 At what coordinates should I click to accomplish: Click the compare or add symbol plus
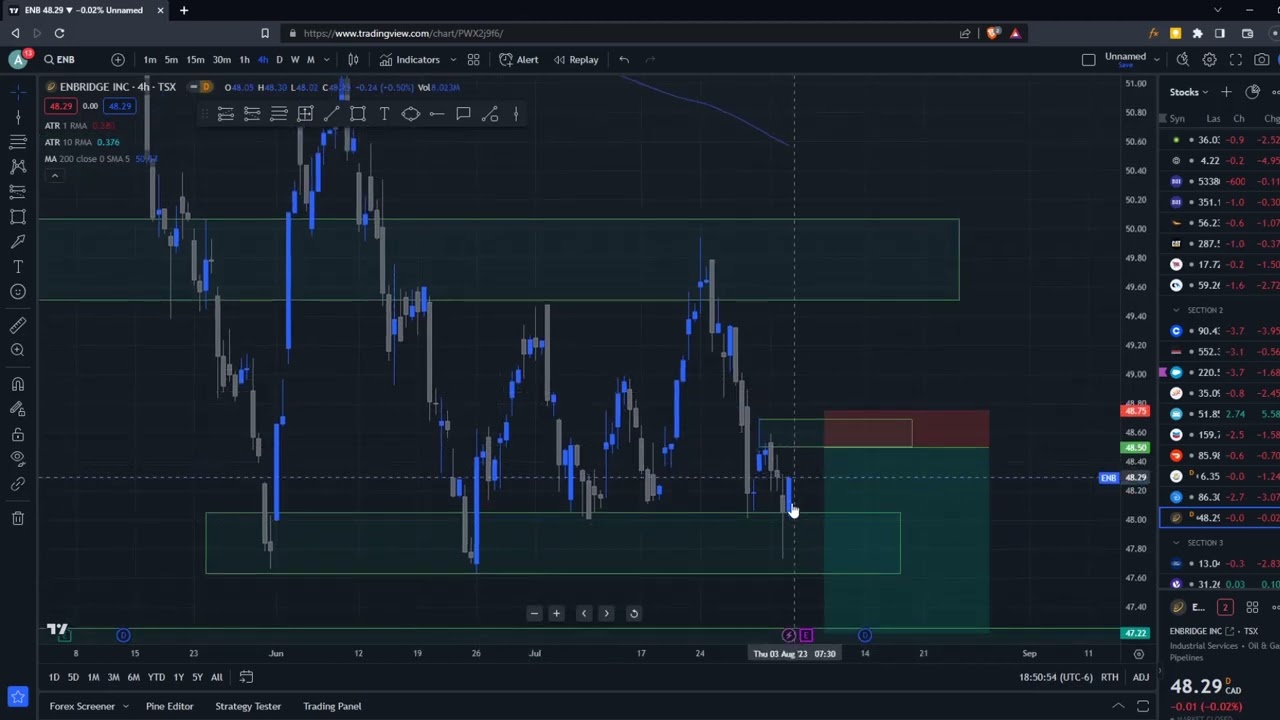[118, 59]
